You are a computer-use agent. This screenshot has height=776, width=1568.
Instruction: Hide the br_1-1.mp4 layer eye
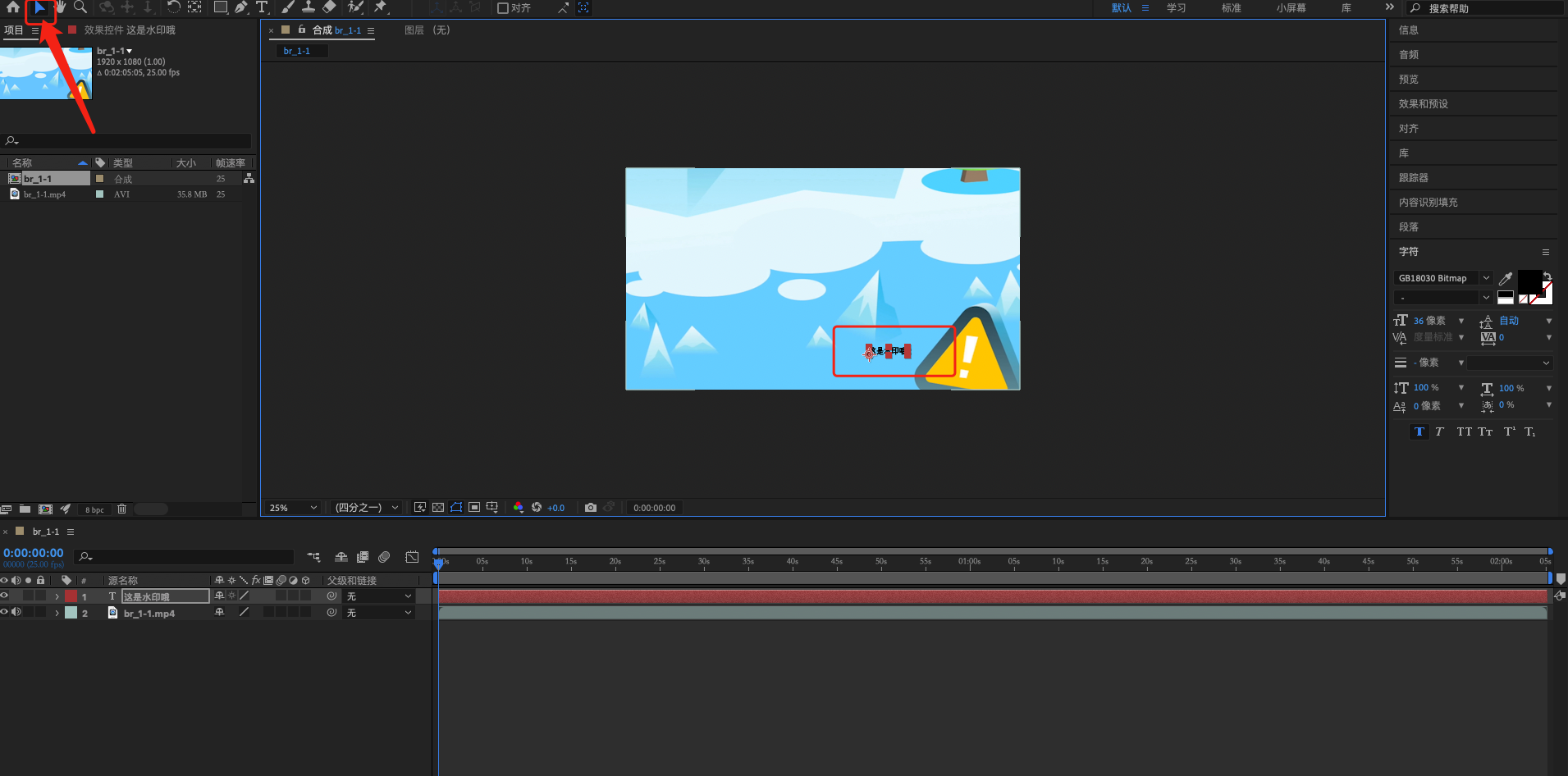click(x=5, y=612)
